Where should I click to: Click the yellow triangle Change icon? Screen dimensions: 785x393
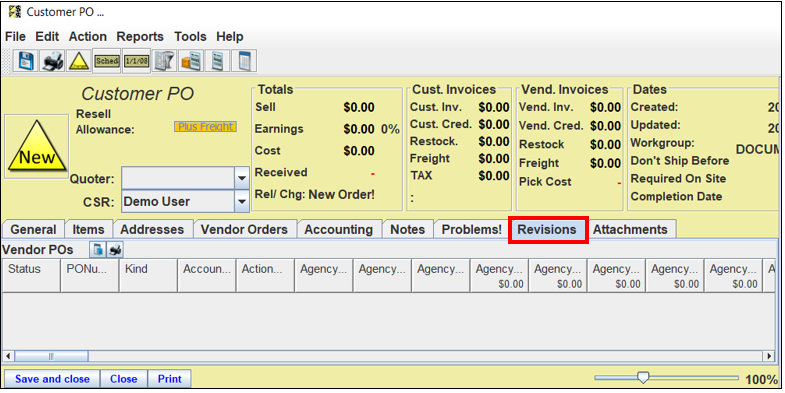tap(79, 61)
